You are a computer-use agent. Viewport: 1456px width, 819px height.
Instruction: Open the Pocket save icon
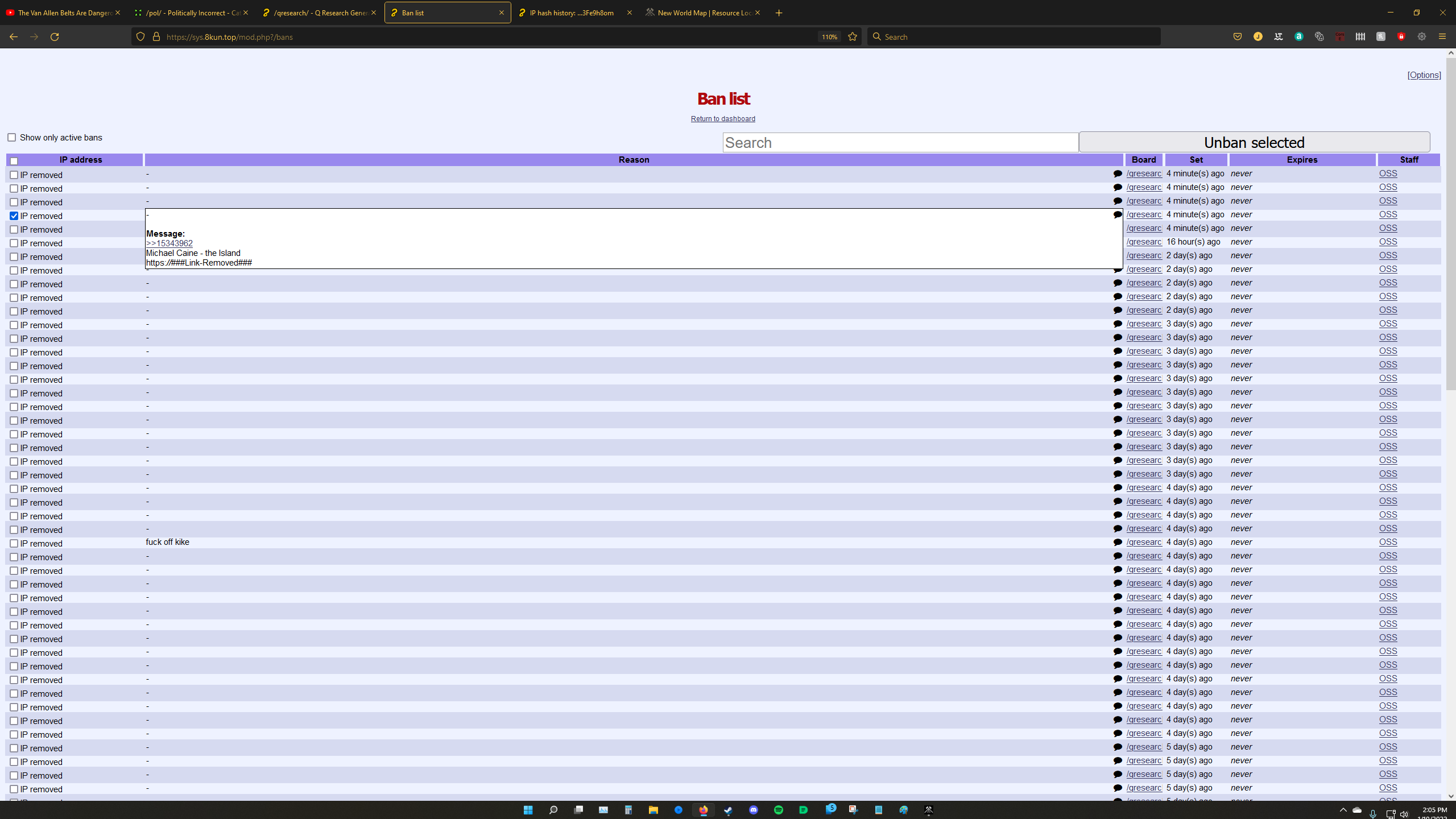(x=1238, y=37)
